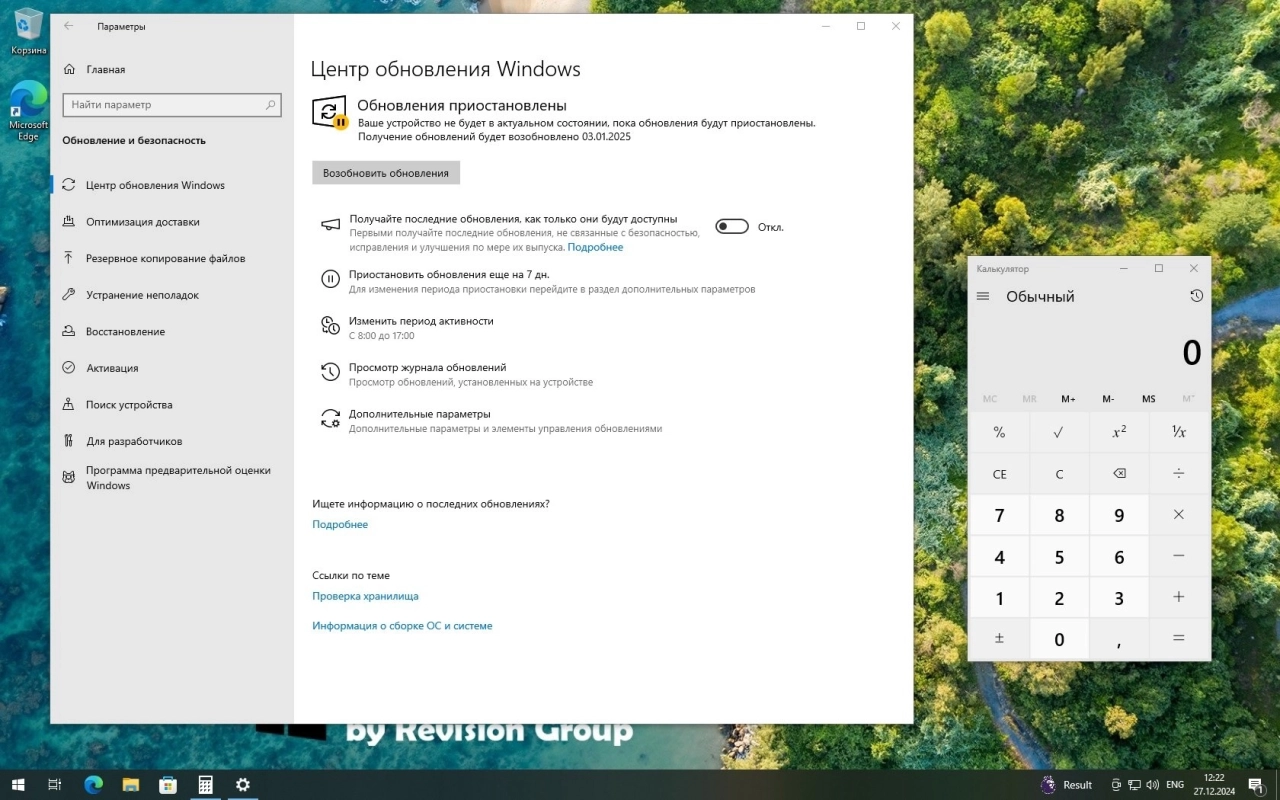Image resolution: width=1280 pixels, height=800 pixels.
Task: Click the square root key in Calculator
Action: click(1059, 432)
